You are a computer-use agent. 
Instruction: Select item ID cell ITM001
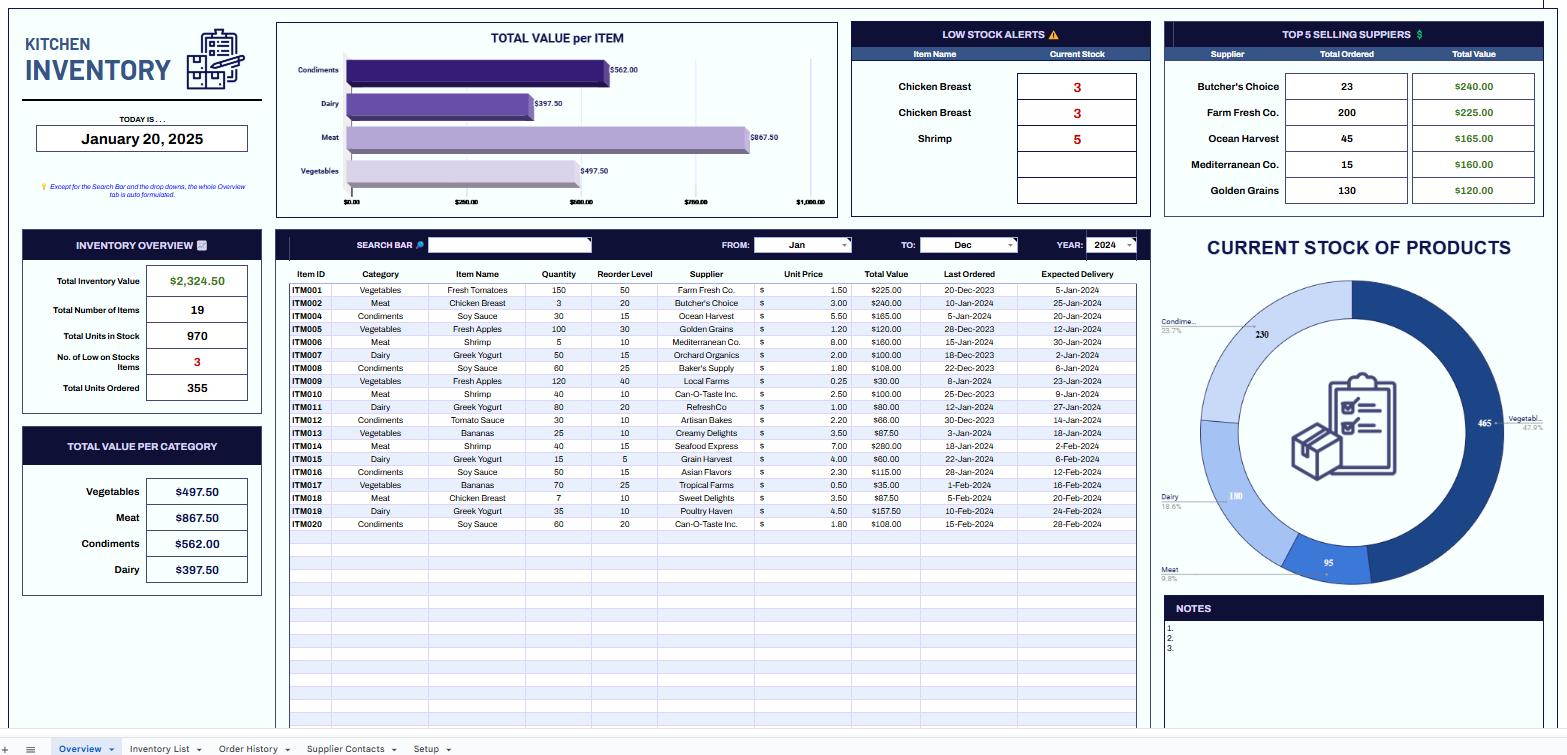pos(310,290)
